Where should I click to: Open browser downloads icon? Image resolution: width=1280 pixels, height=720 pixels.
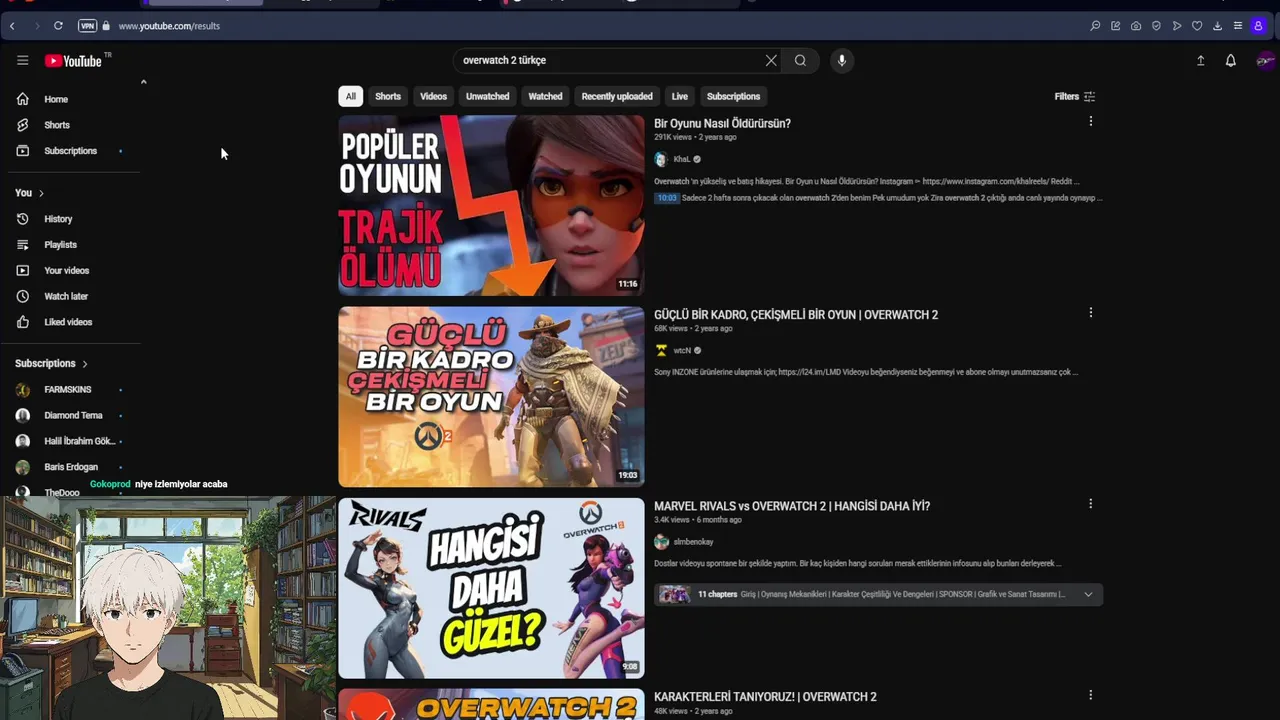(x=1217, y=26)
